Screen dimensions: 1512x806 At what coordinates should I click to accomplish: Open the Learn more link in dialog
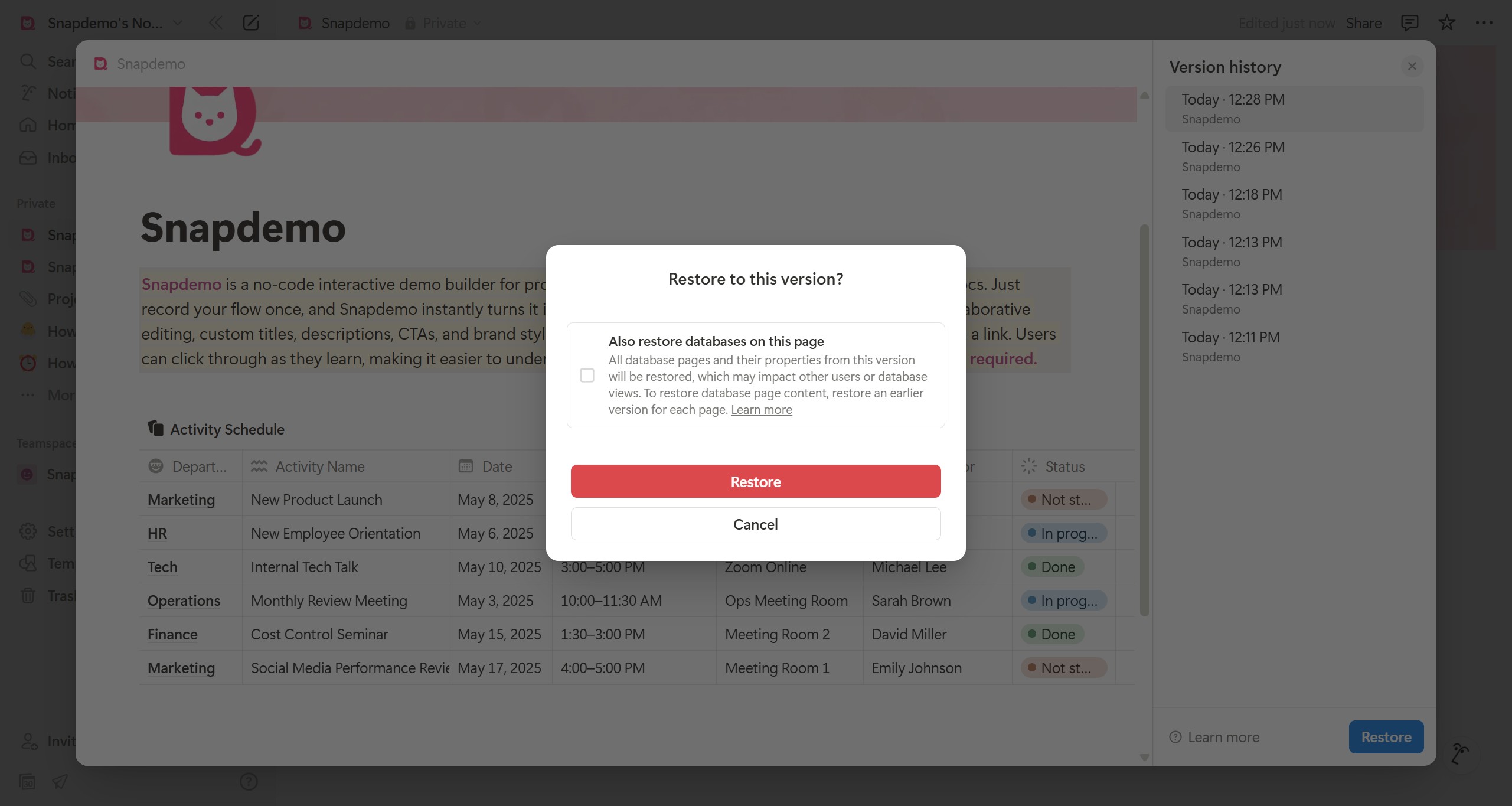(761, 410)
